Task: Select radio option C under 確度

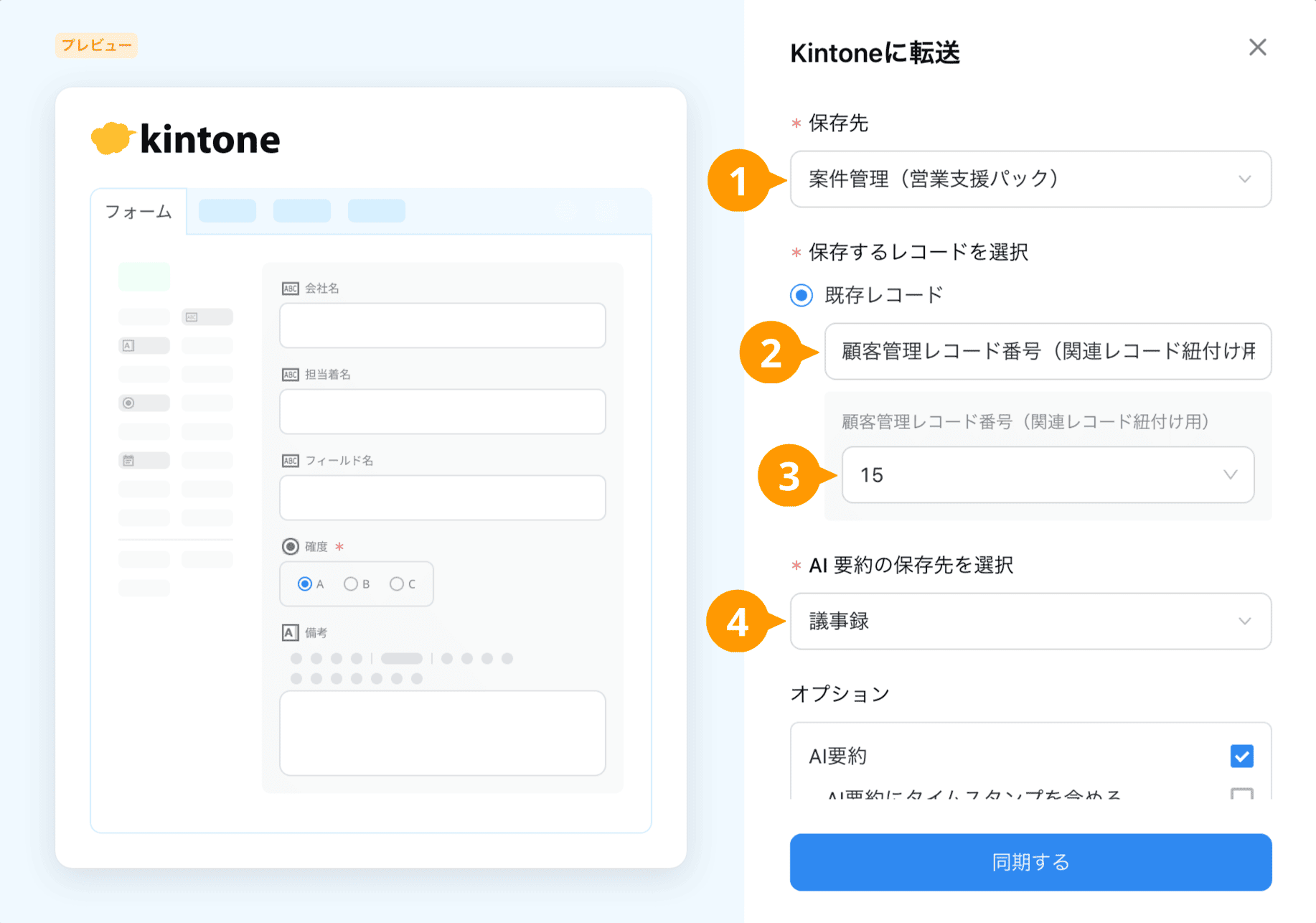Action: pyautogui.click(x=396, y=584)
